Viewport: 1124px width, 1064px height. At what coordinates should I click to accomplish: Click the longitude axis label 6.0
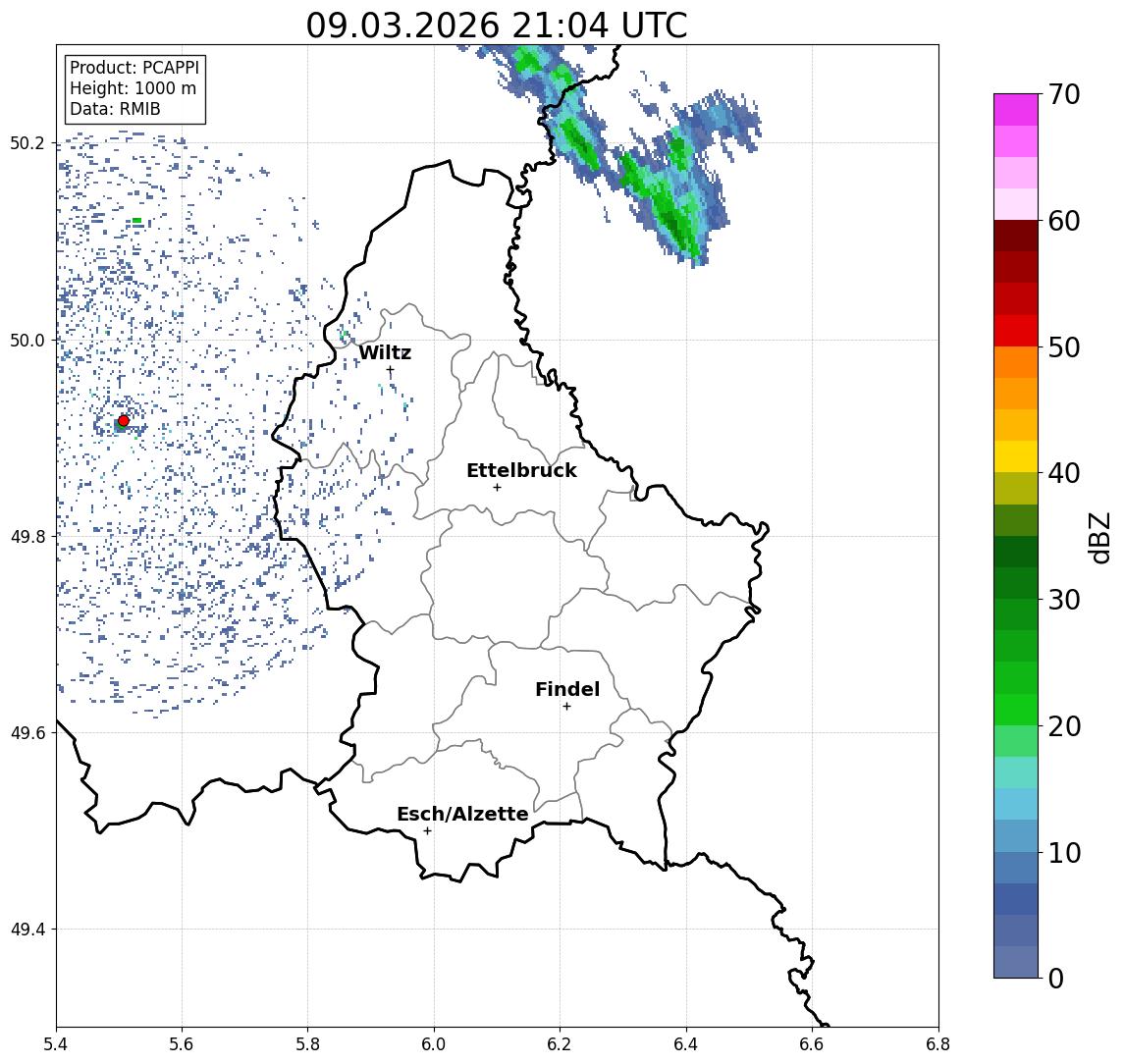coord(434,1044)
